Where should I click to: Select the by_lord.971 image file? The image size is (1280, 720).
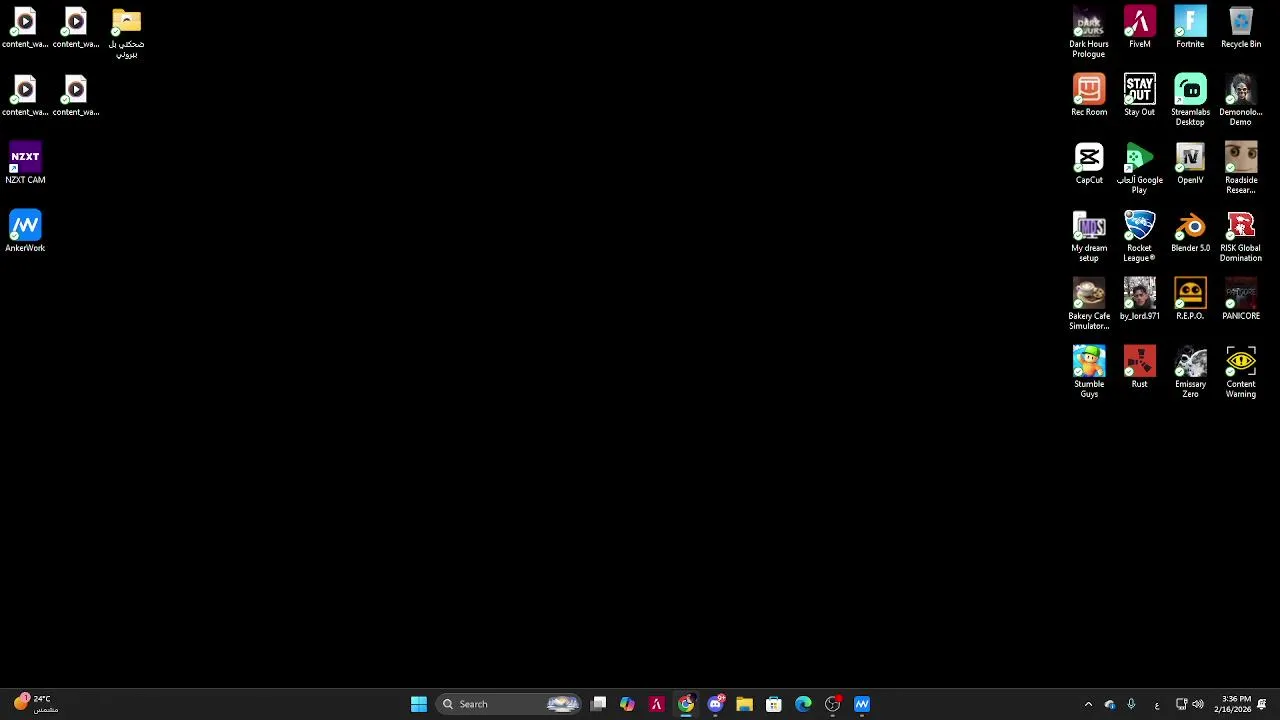1139,300
